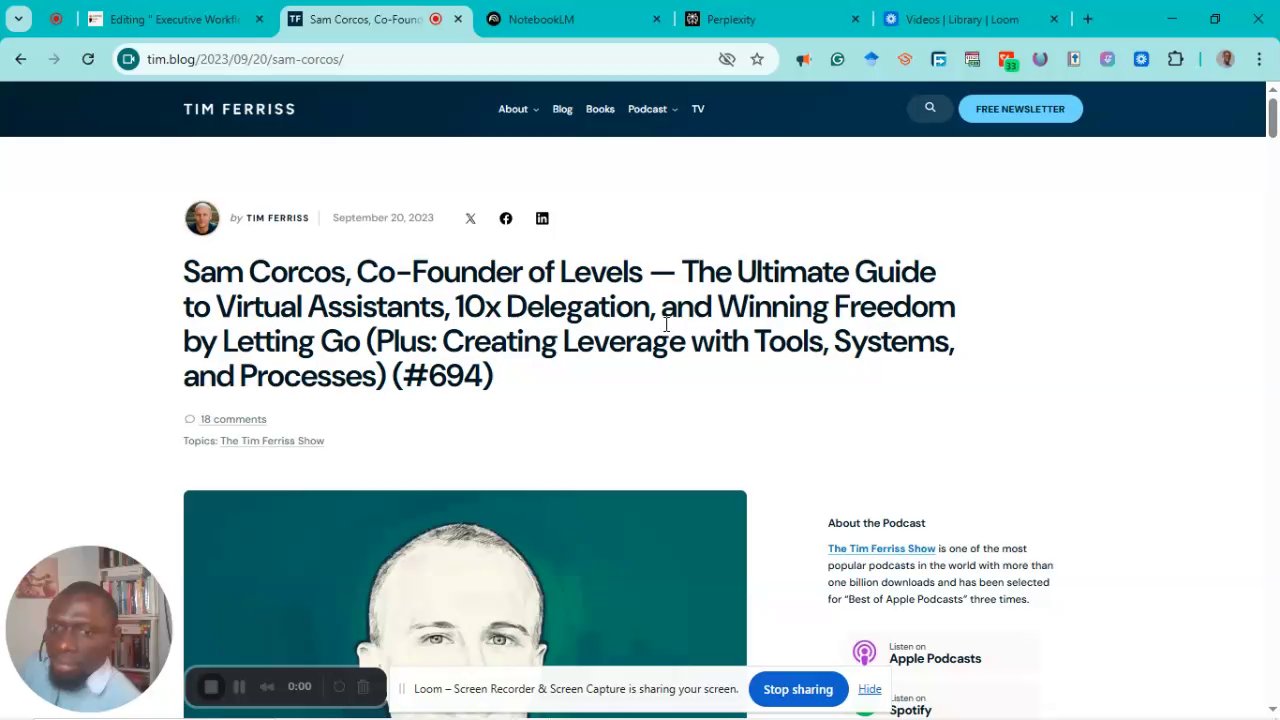Hide the Loom sharing notification
The height and width of the screenshot is (720, 1280).
[870, 689]
